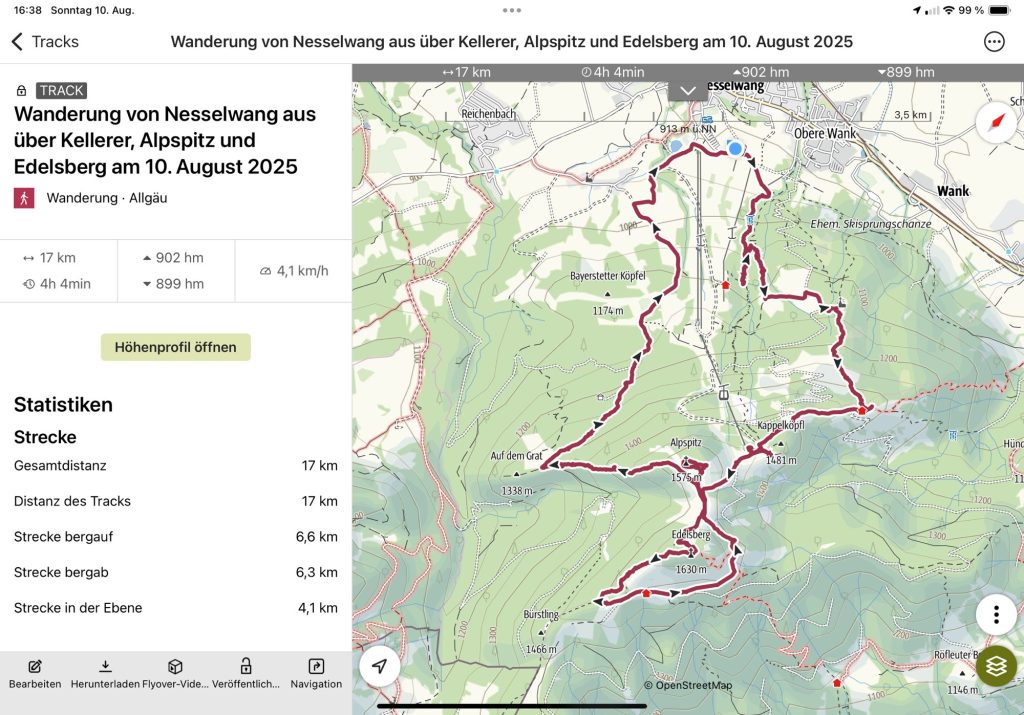
Task: Open the Flyover-Video cube icon
Action: 175,667
